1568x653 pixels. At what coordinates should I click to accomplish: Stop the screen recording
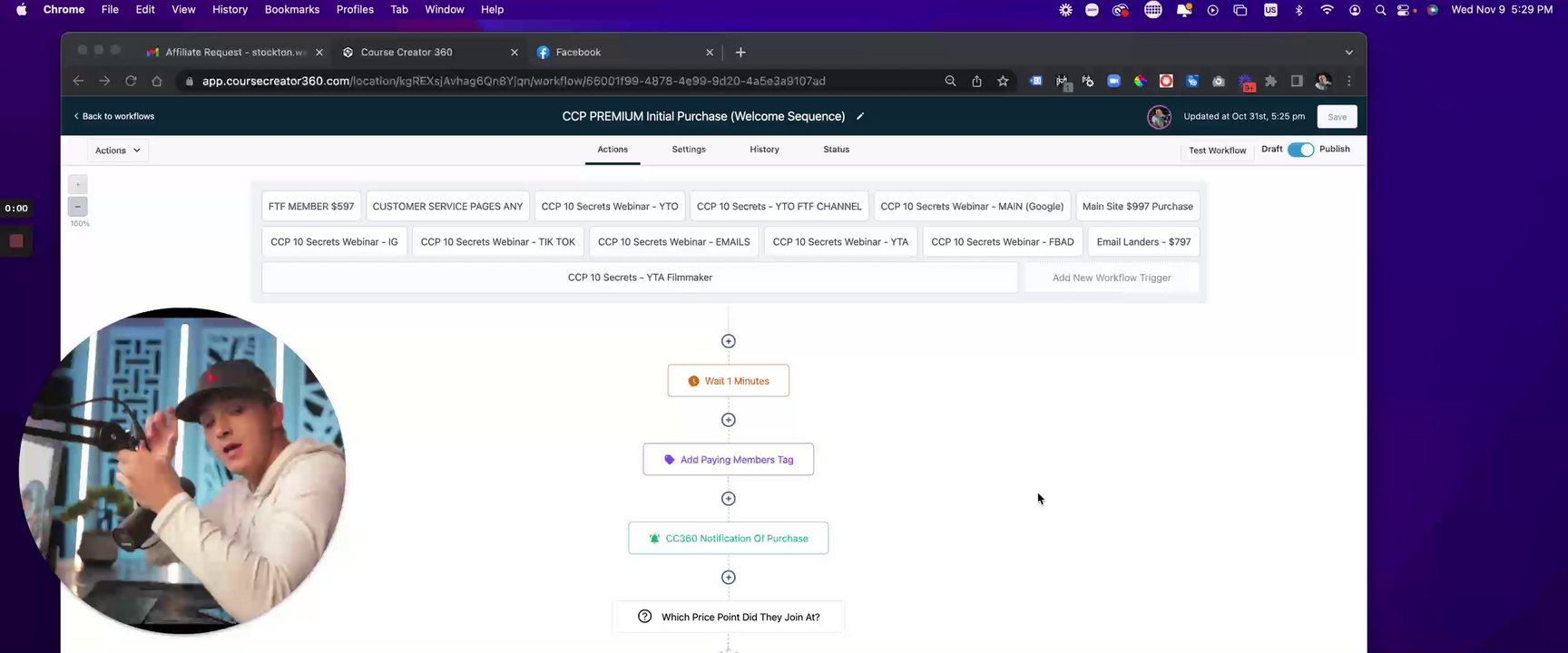[16, 241]
